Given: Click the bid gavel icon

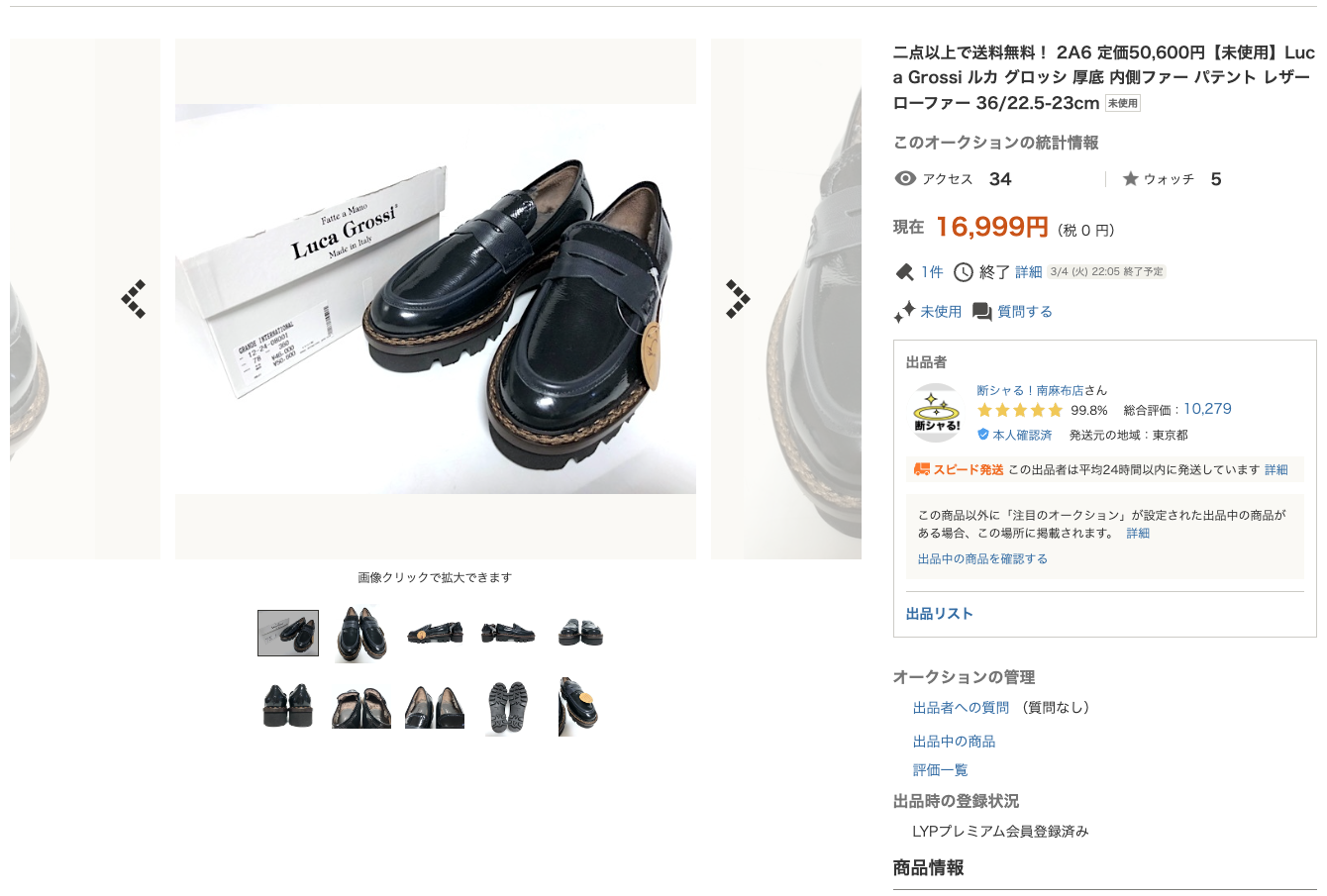Looking at the screenshot, I should (904, 272).
